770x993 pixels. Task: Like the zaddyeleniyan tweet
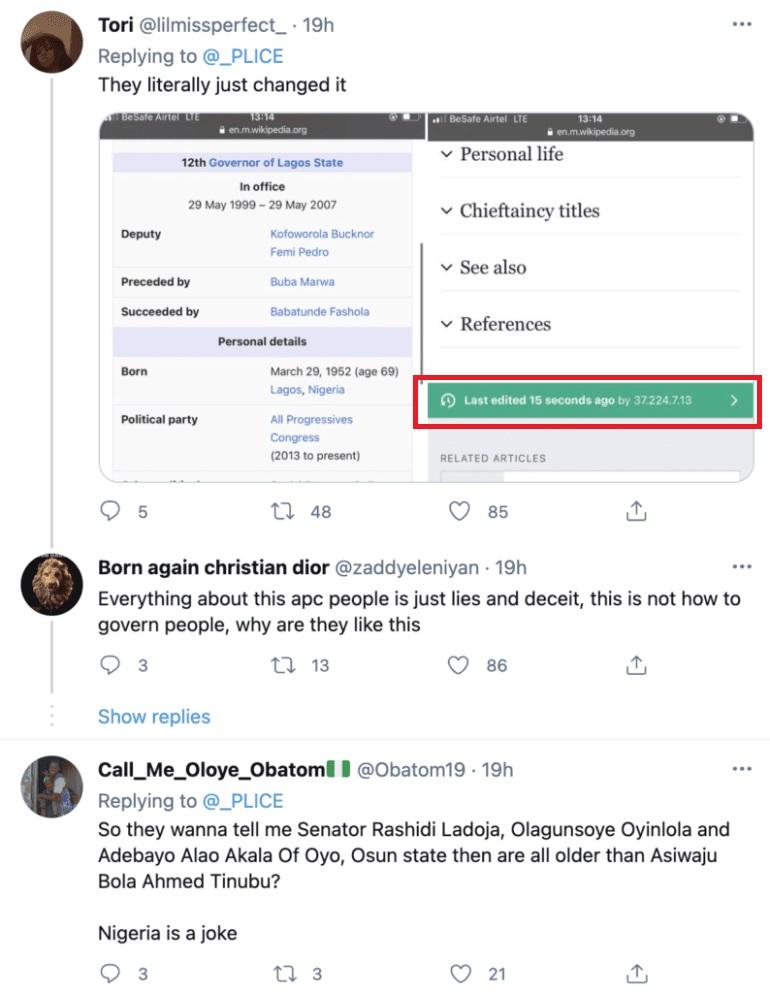pyautogui.click(x=459, y=666)
